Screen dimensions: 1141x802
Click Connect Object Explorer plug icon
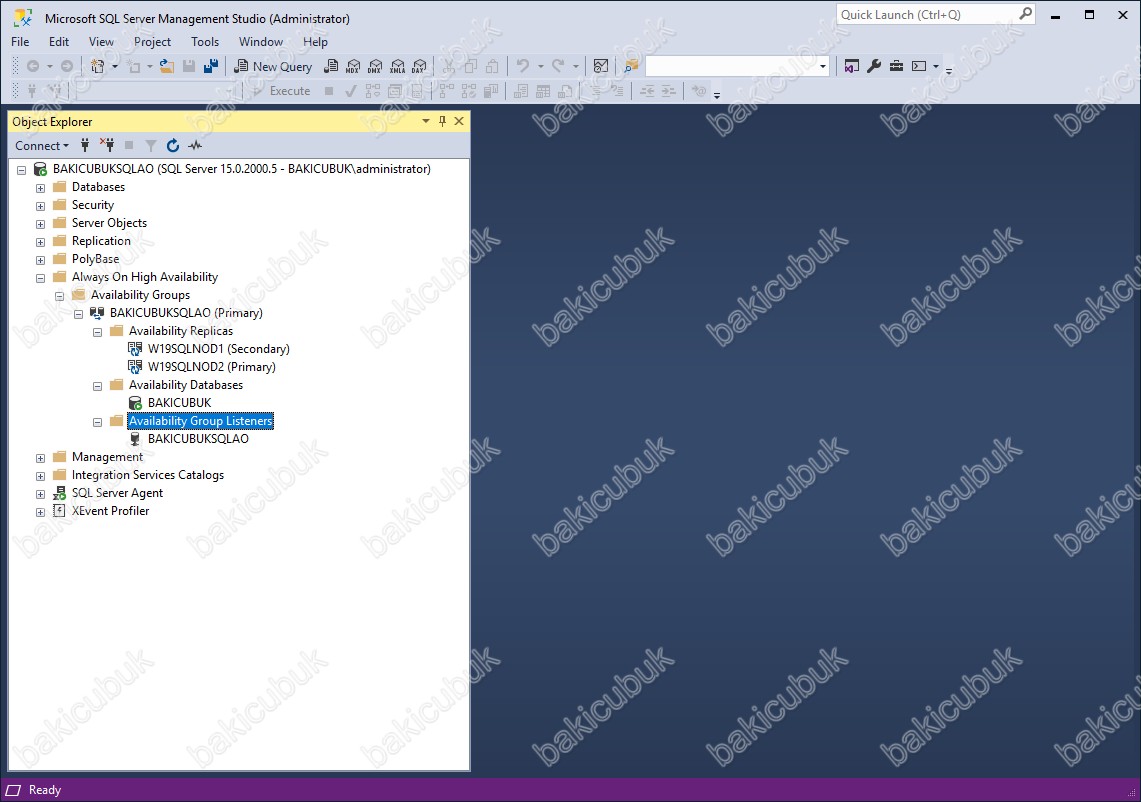pyautogui.click(x=85, y=146)
